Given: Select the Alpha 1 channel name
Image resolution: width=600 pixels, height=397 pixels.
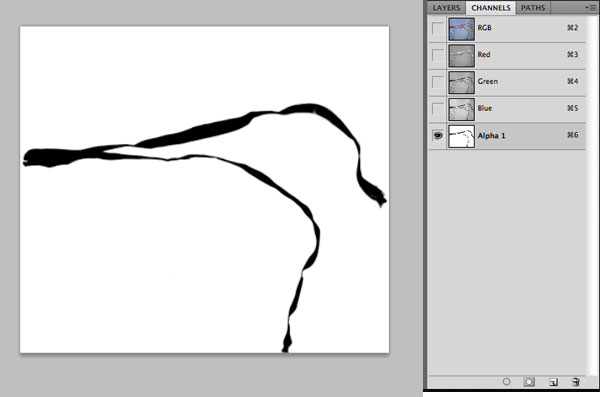Looking at the screenshot, I should click(492, 136).
